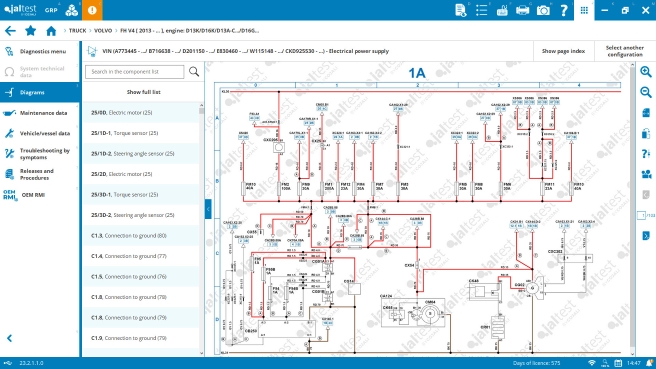
Task: Click the zoom out magnifier icon
Action: click(x=646, y=92)
